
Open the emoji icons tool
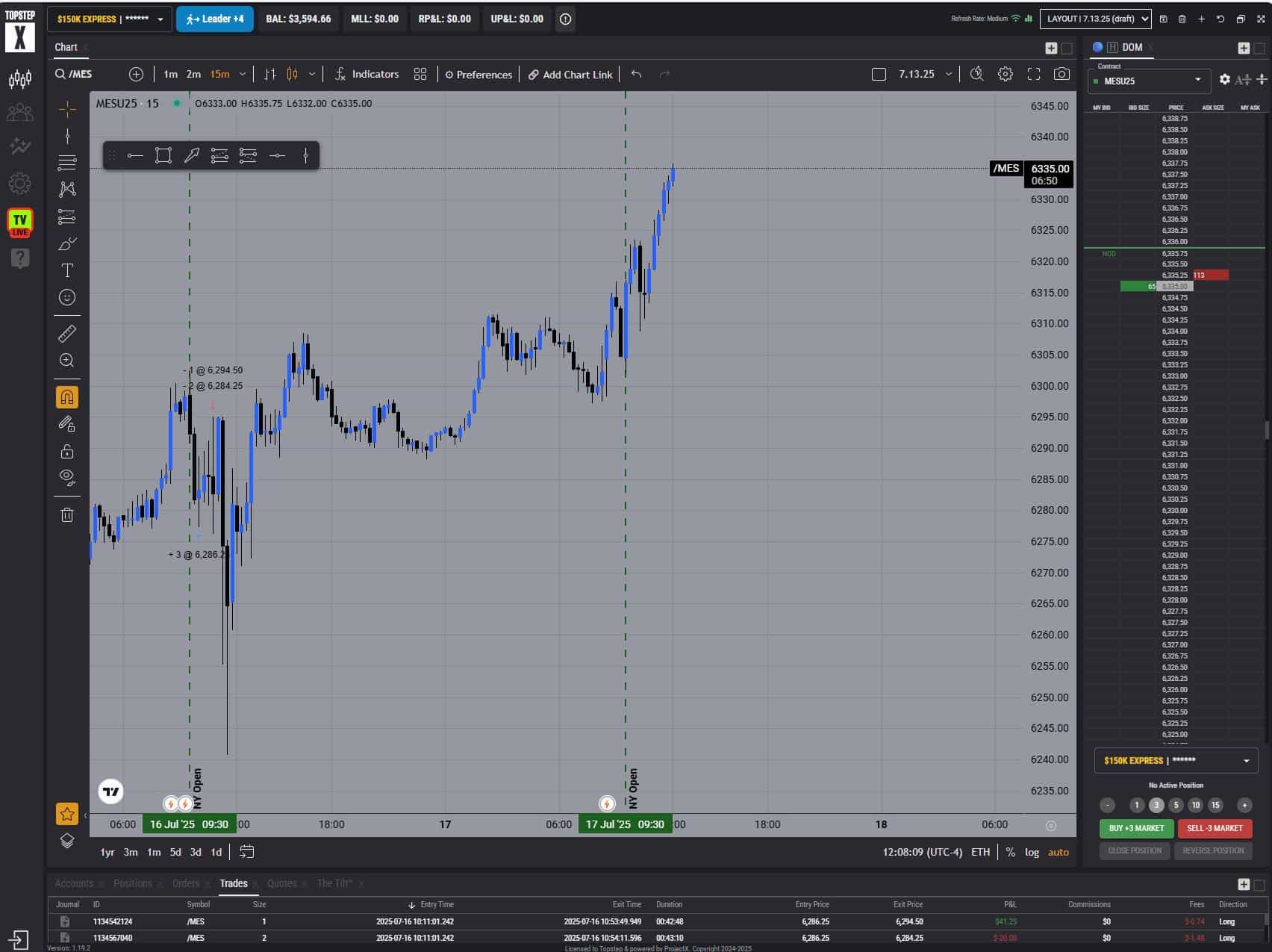(67, 297)
